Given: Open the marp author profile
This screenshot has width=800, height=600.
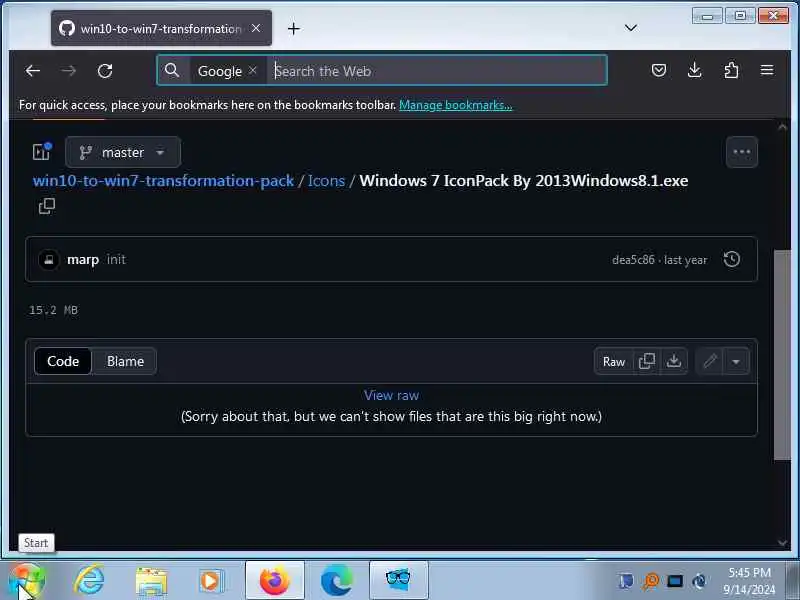Looking at the screenshot, I should [83, 260].
